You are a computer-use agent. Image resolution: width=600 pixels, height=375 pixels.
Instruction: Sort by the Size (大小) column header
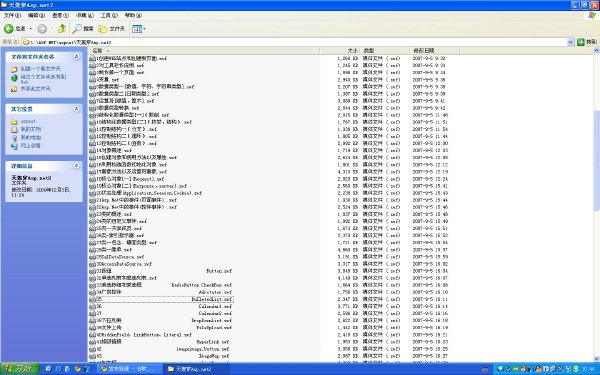[340, 51]
